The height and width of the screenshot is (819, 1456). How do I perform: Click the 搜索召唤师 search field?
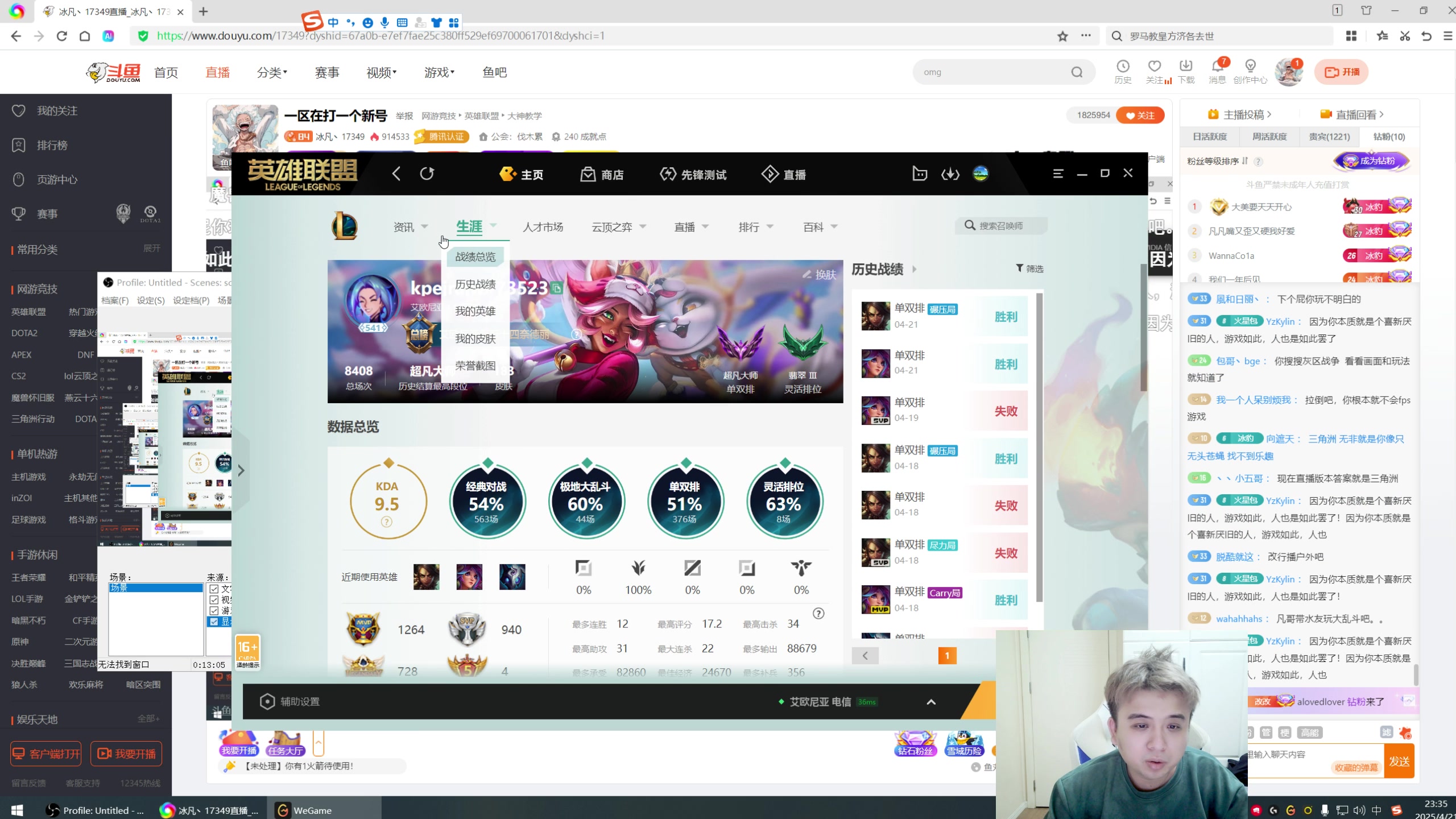1001,226
